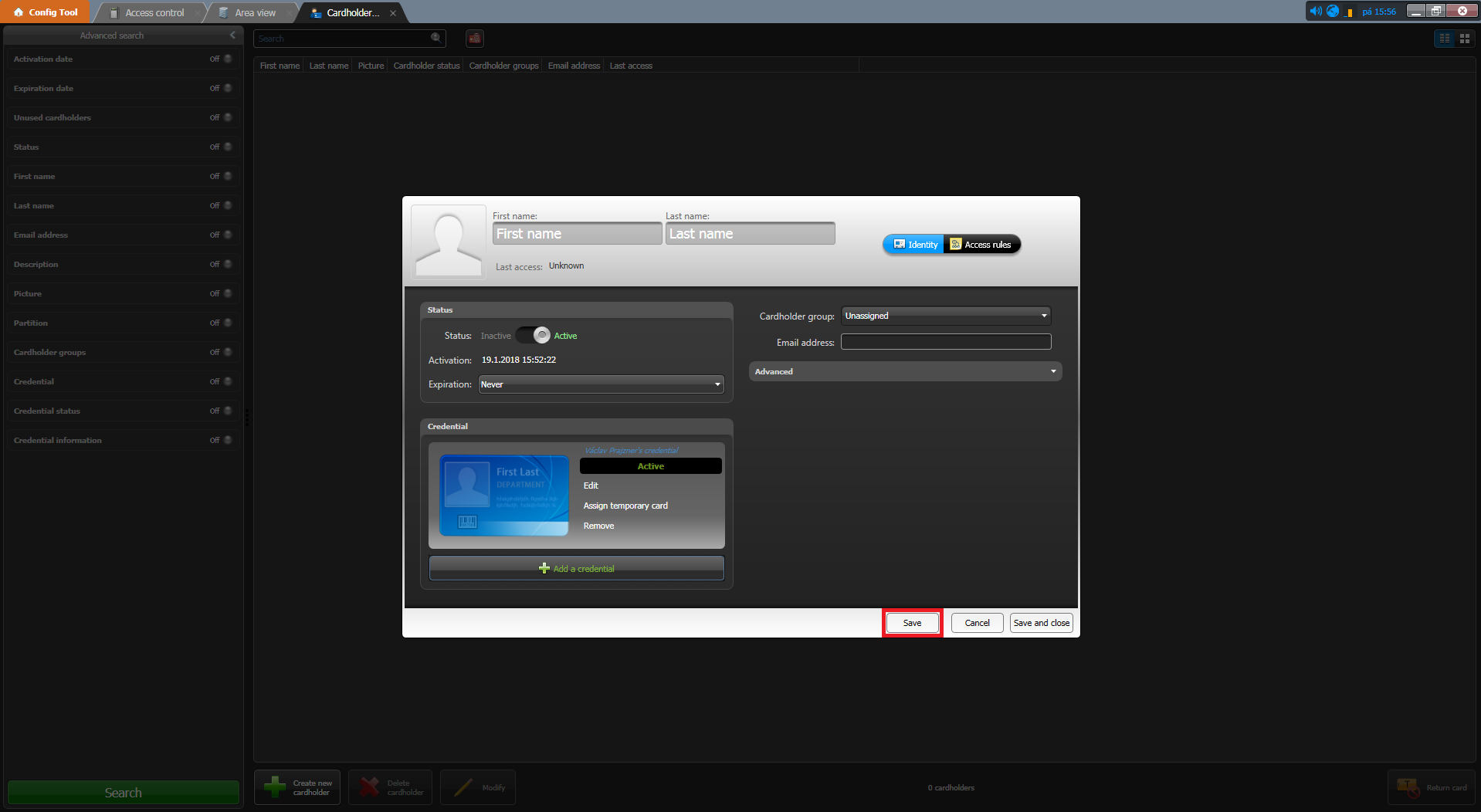
Task: Open the Expiration dropdown
Action: pyautogui.click(x=601, y=384)
